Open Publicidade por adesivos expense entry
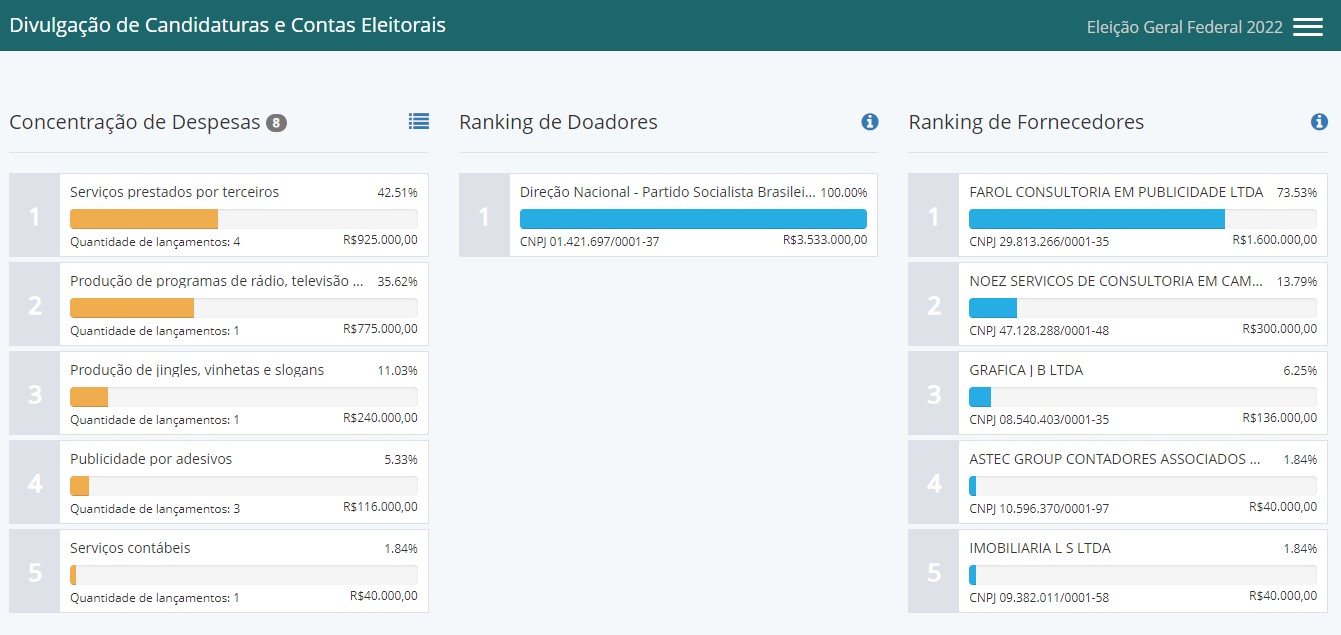The image size is (1341, 635). click(x=151, y=459)
